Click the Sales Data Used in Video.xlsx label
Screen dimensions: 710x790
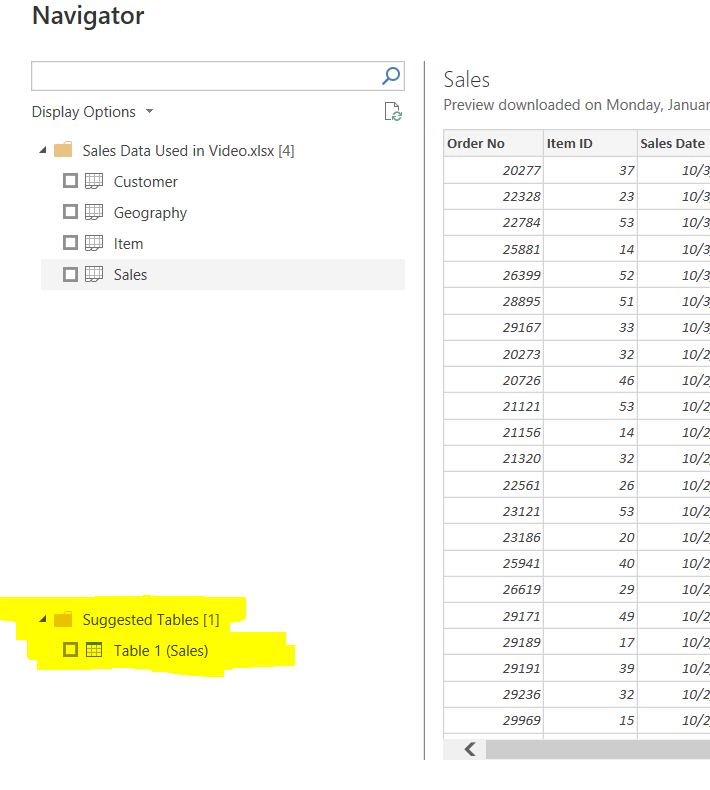(188, 151)
